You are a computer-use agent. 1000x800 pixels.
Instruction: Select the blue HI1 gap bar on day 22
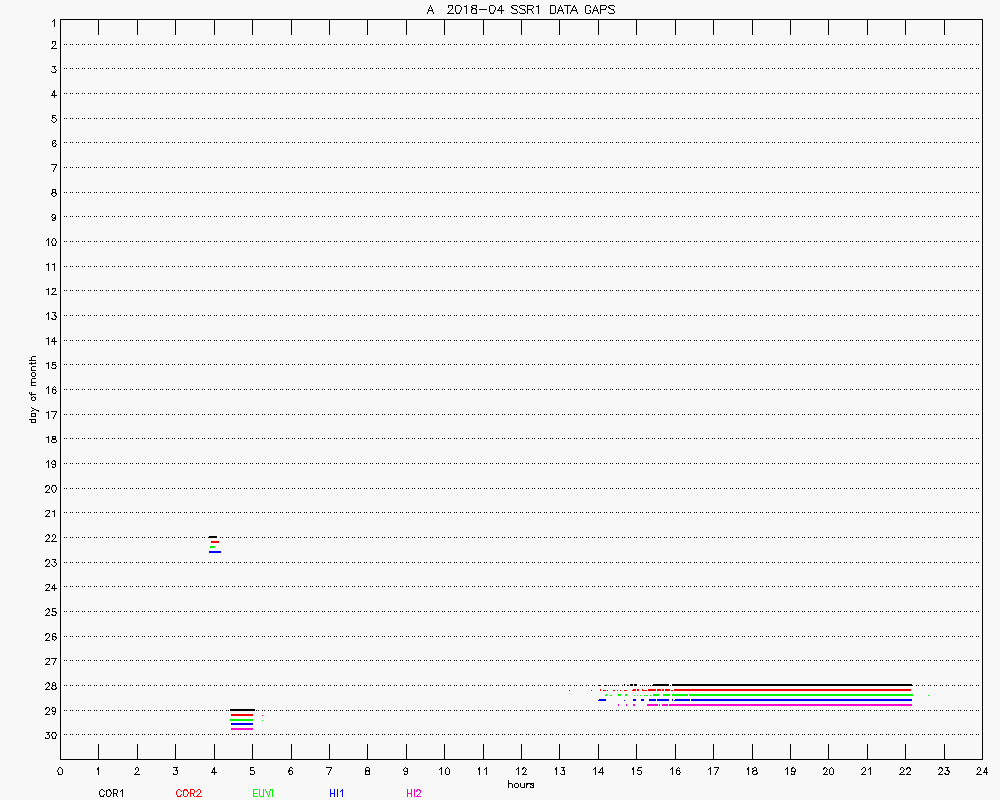pyautogui.click(x=214, y=552)
